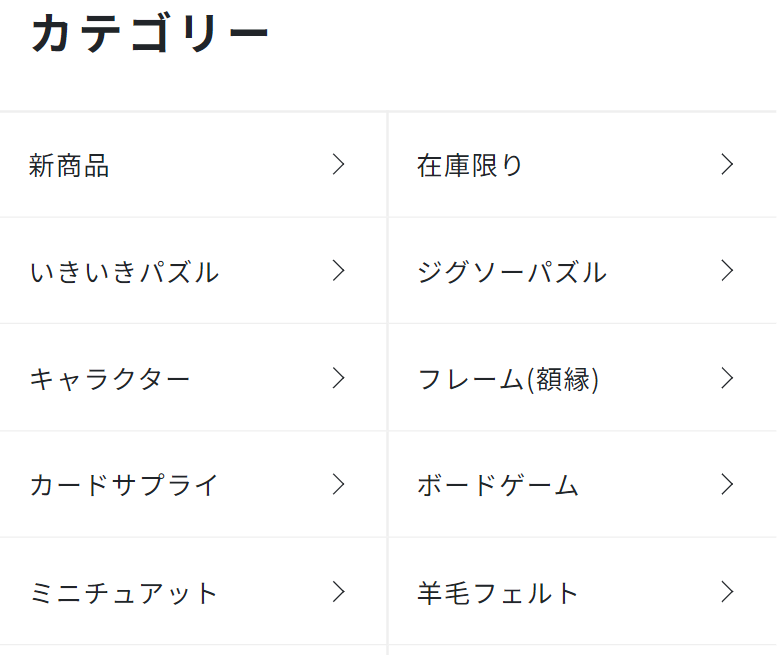Click the chevron next to 新商品

point(338,165)
